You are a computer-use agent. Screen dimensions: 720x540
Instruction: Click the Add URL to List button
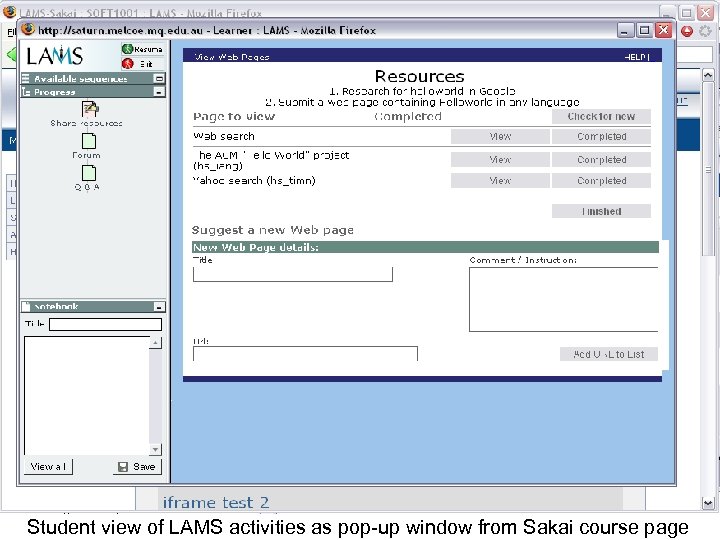pyautogui.click(x=609, y=354)
